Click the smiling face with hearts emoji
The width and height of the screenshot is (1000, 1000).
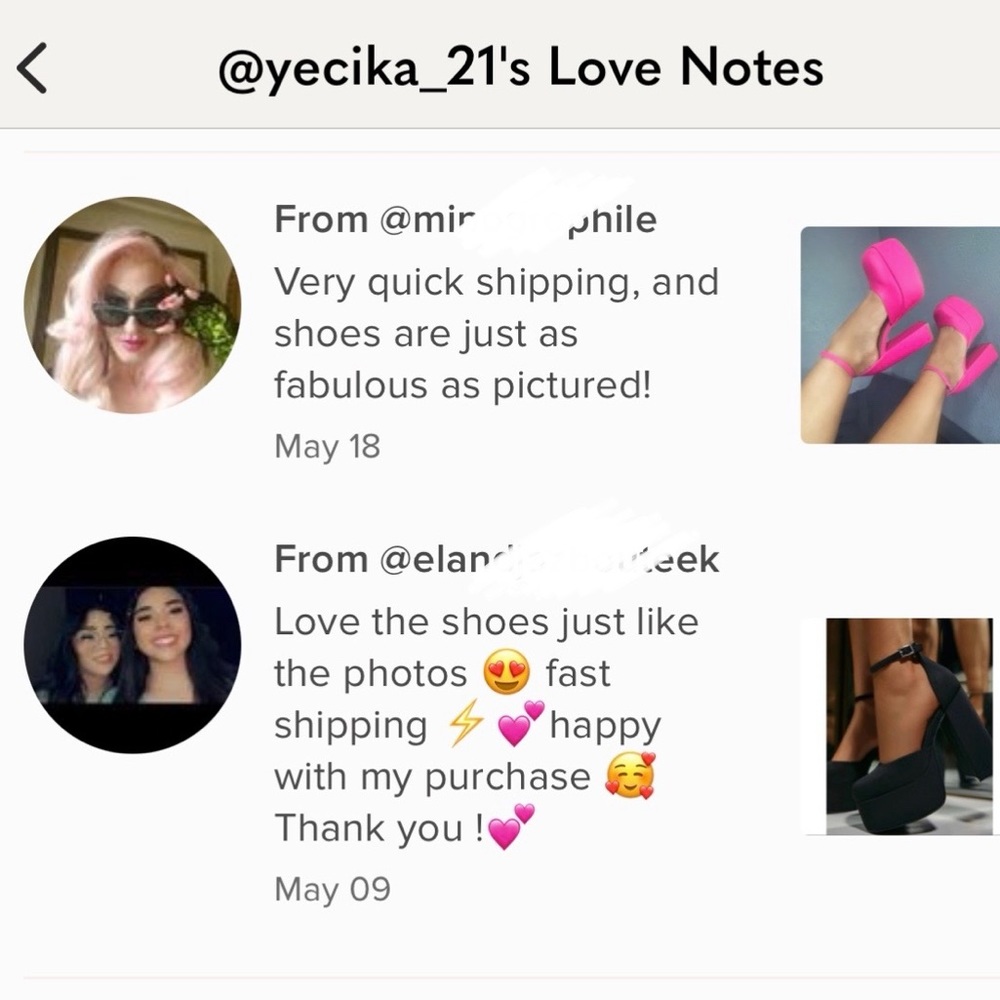click(630, 776)
